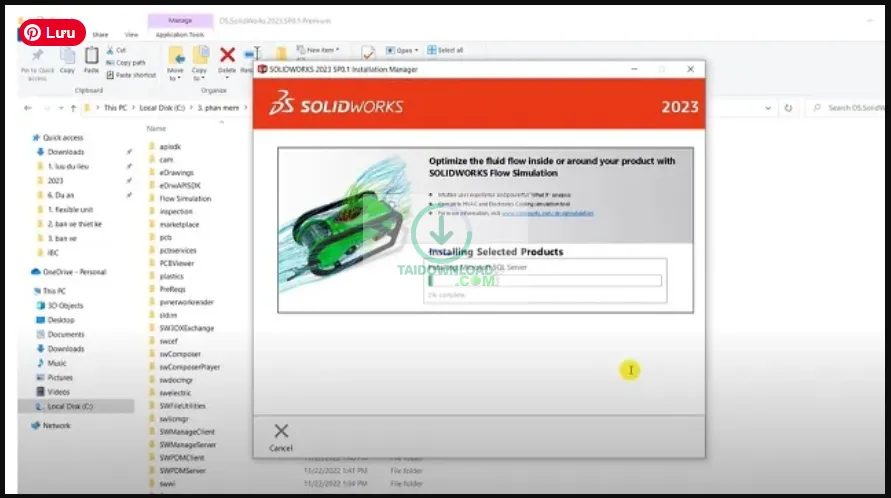Open Desktop under This PC
891x498 pixels.
(x=61, y=320)
